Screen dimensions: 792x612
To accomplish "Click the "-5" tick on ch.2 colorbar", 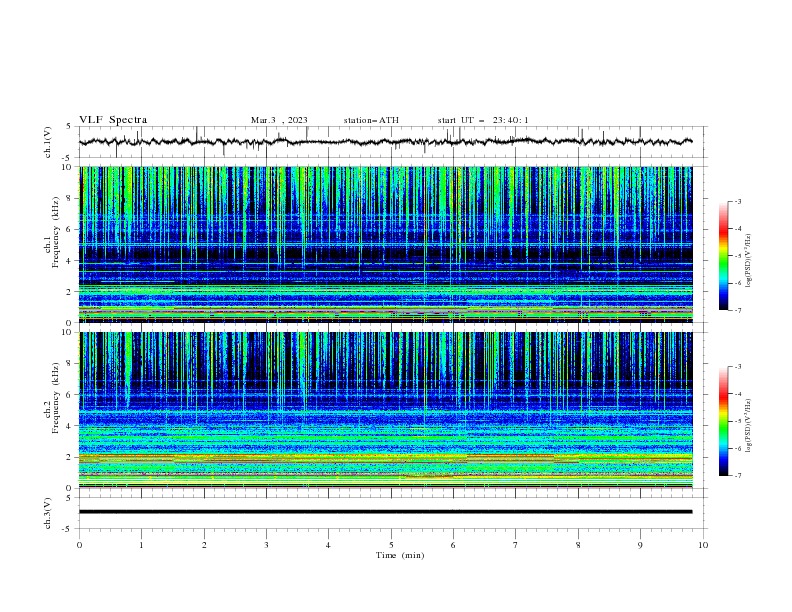I will 737,421.
